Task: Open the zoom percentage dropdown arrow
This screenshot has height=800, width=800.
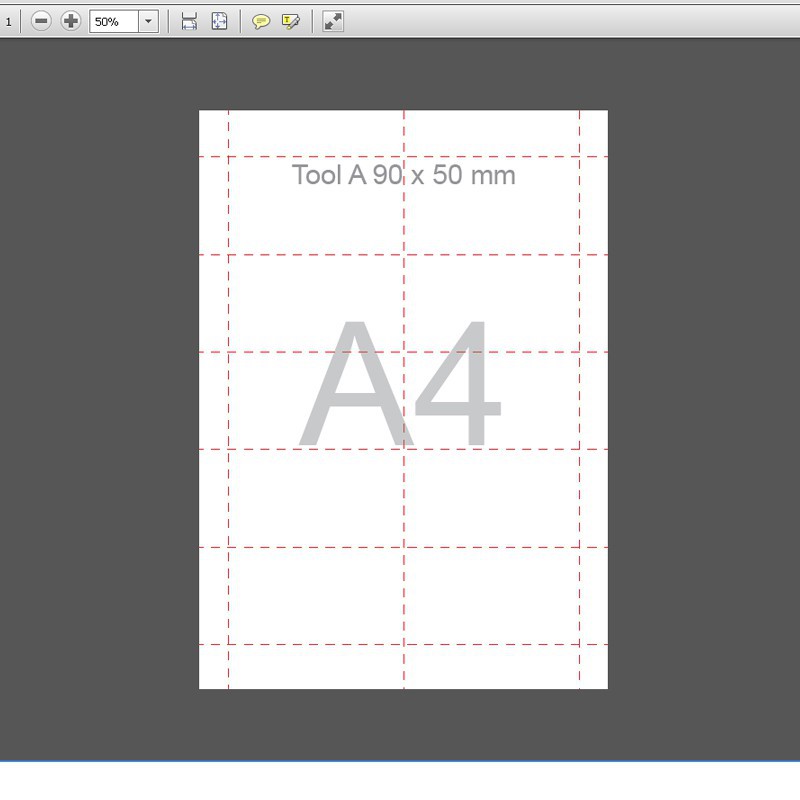Action: [x=148, y=22]
